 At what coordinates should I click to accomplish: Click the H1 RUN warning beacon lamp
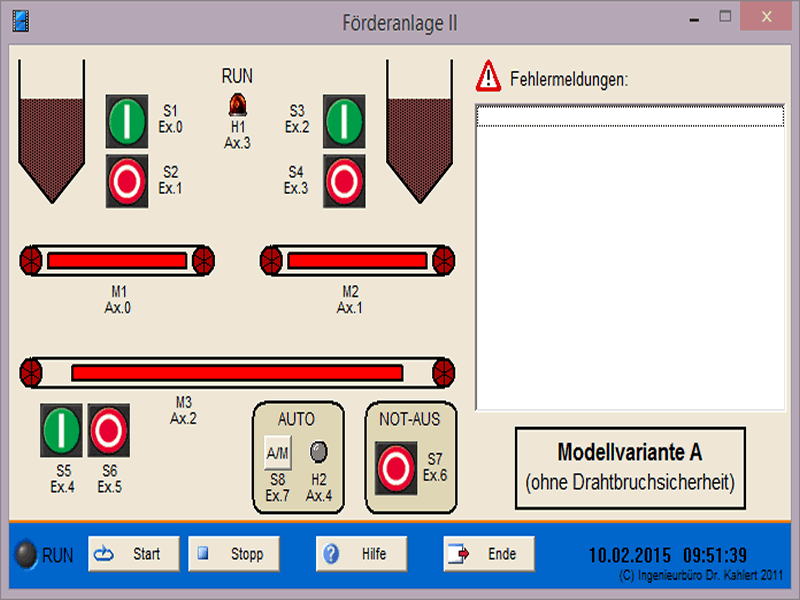point(238,103)
